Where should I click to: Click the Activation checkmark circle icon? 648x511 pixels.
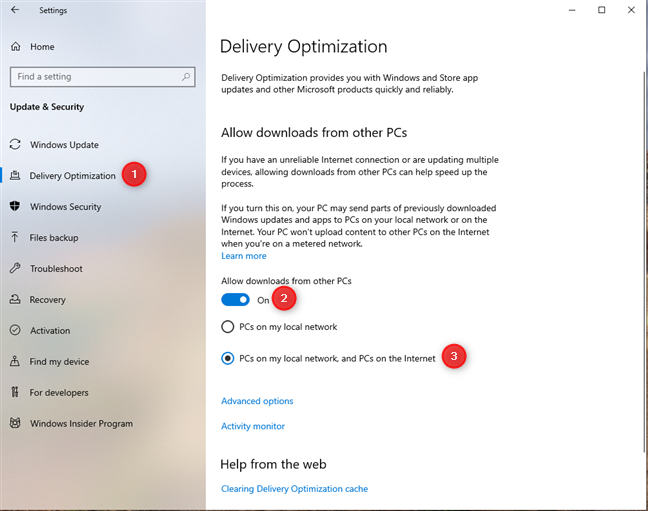[15, 330]
